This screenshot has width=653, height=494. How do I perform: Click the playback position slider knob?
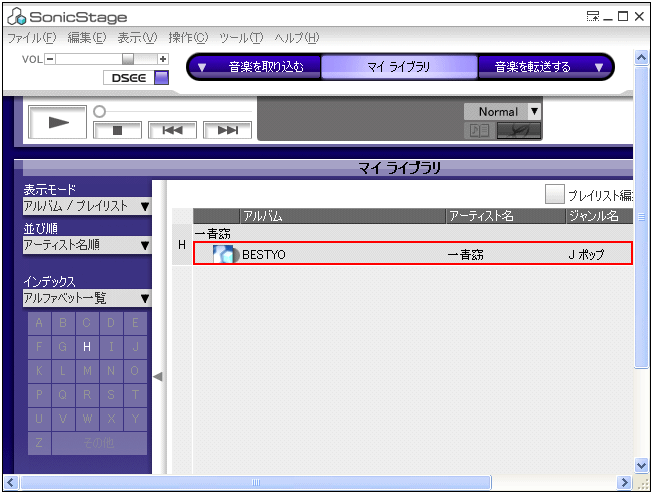pos(100,111)
